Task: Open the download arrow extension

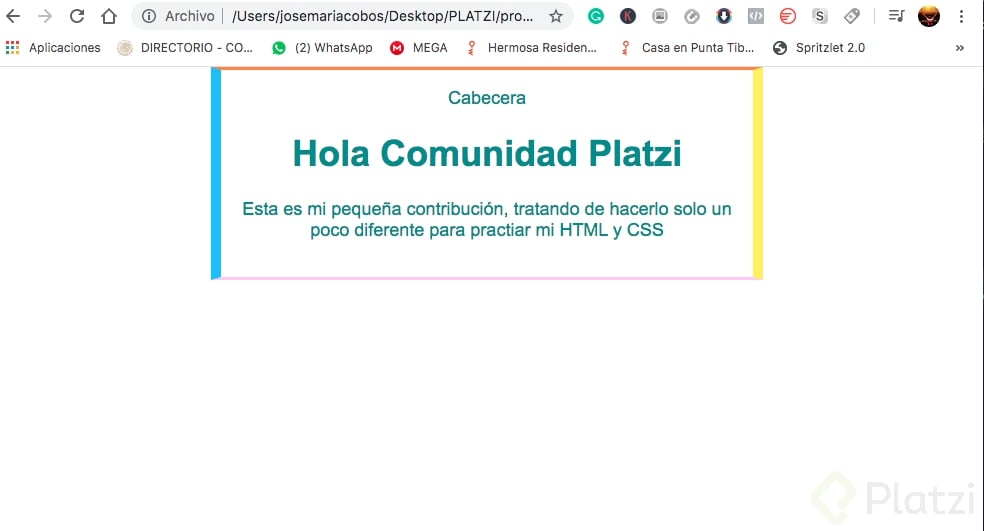Action: click(x=724, y=16)
